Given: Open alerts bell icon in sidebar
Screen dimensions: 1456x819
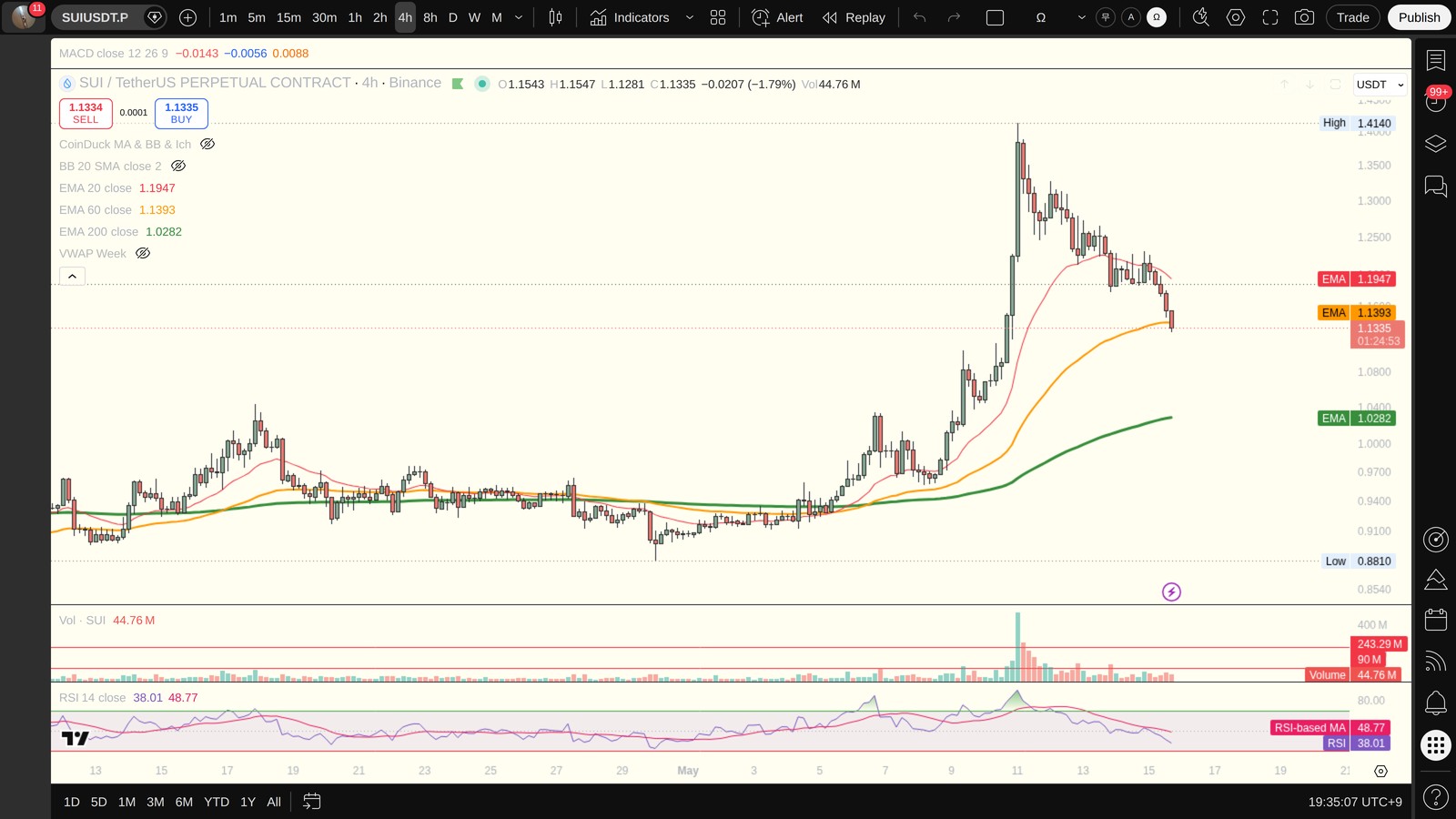Looking at the screenshot, I should 1436,703.
